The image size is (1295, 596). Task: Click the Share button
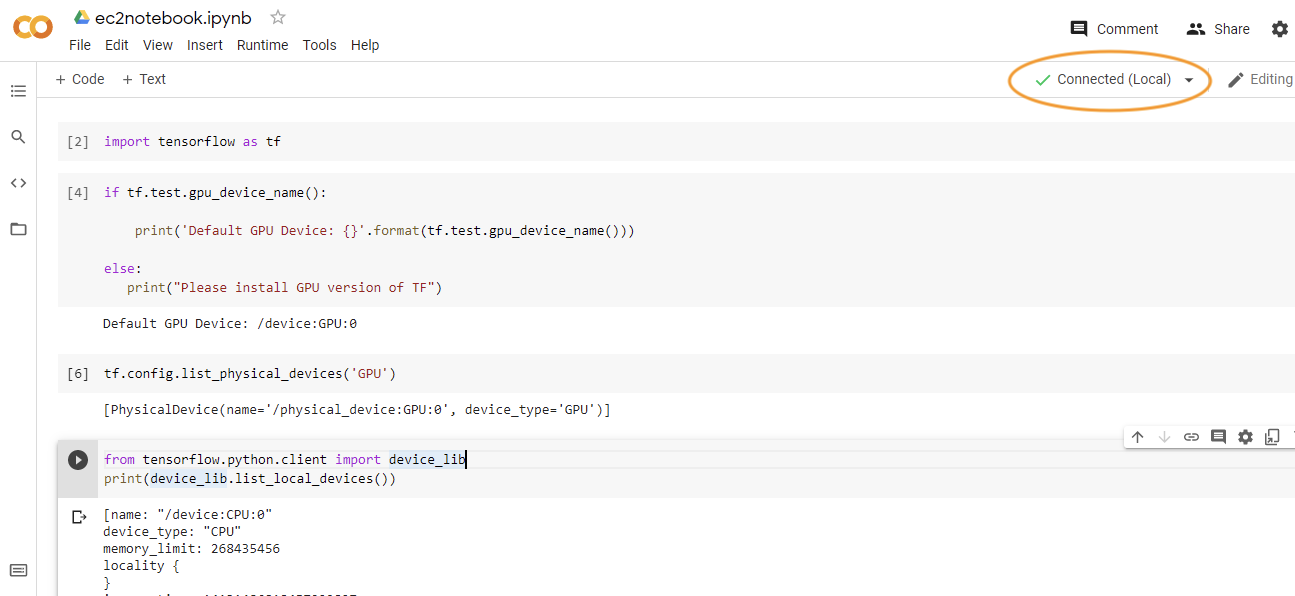pos(1218,29)
